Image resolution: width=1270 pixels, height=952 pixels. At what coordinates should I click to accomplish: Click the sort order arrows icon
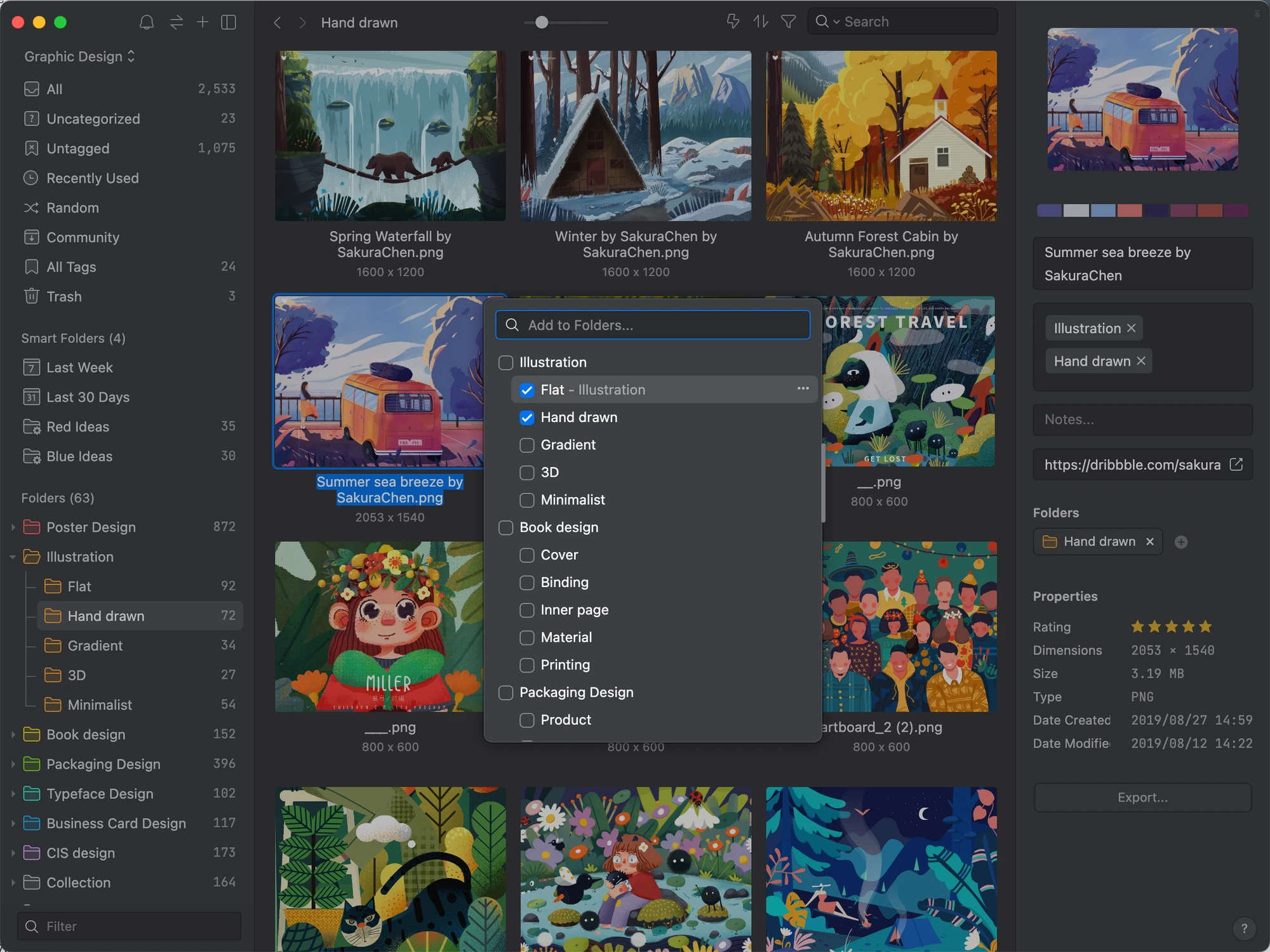point(759,21)
